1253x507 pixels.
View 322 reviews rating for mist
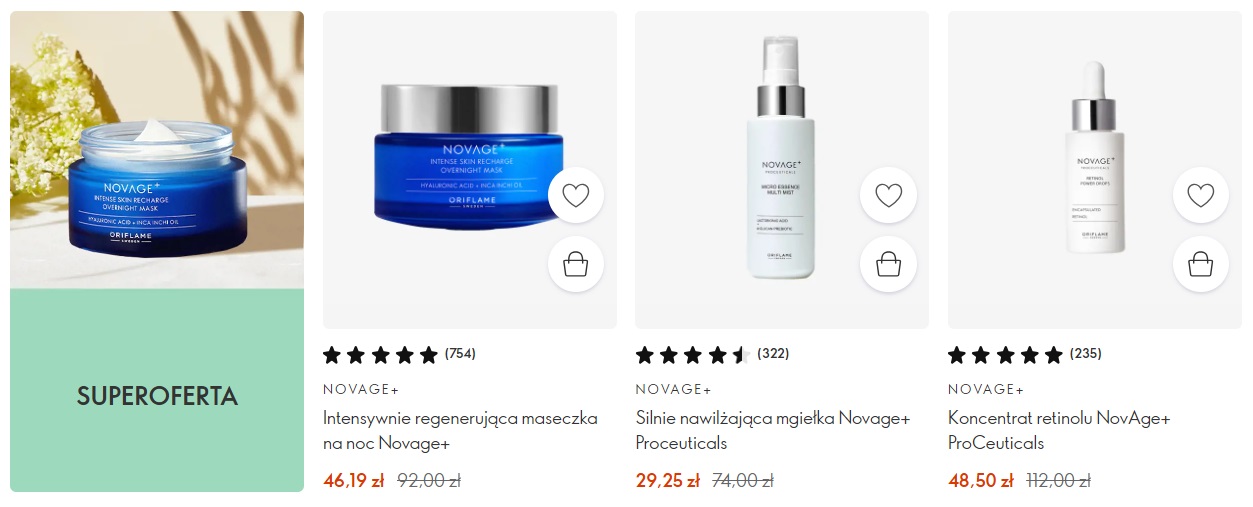(x=712, y=354)
